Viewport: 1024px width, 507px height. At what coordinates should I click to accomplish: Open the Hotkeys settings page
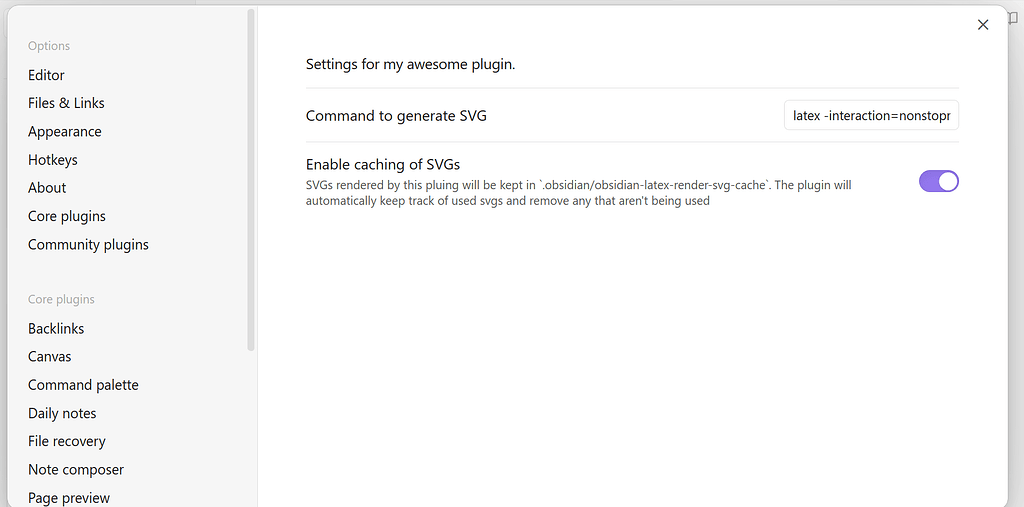pos(52,160)
